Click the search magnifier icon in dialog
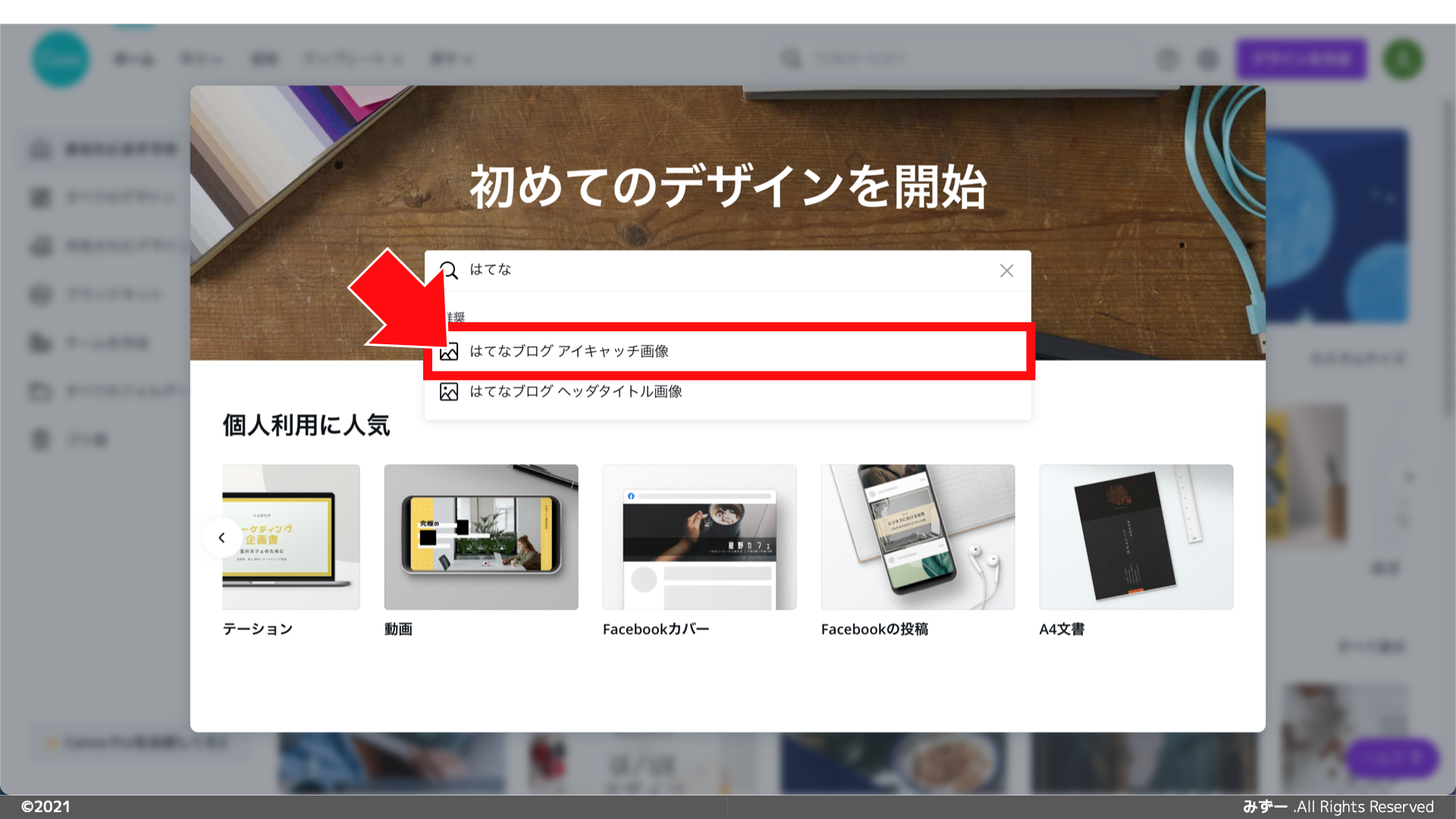Image resolution: width=1456 pixels, height=819 pixels. tap(449, 271)
